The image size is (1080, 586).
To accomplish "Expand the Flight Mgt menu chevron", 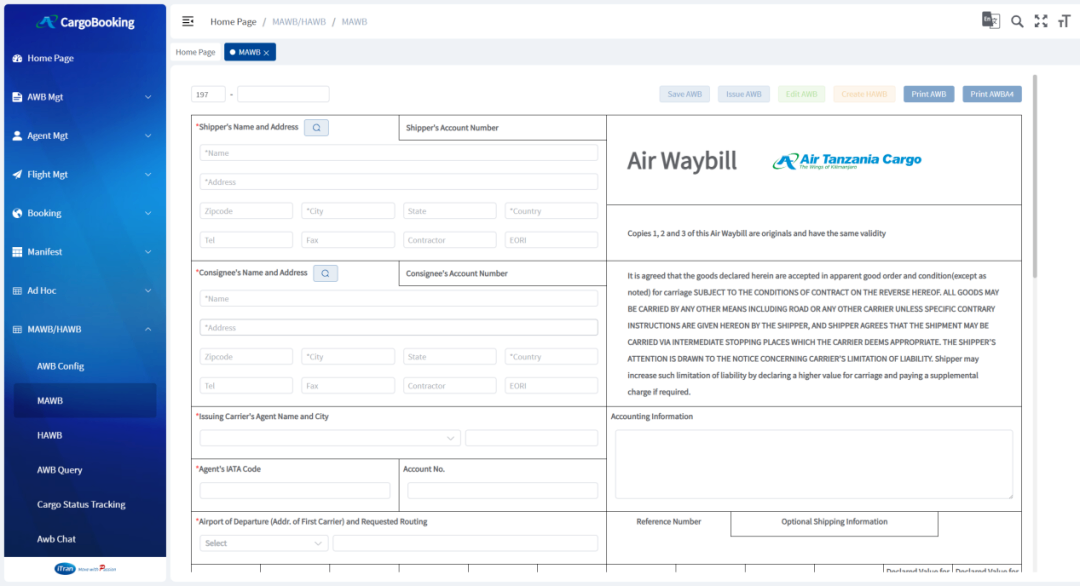I will pos(148,174).
